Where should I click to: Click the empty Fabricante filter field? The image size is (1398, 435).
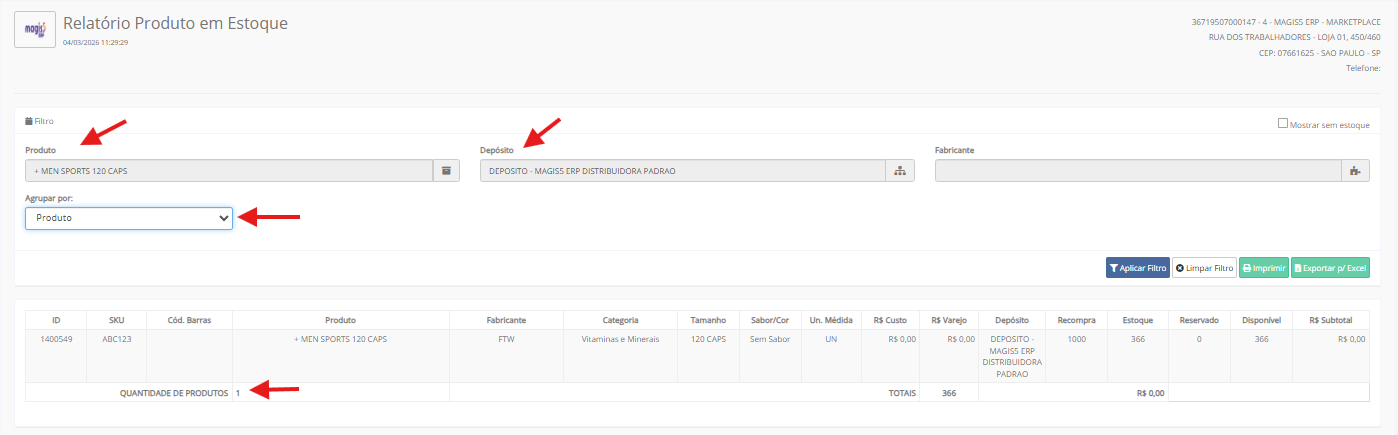(1137, 171)
